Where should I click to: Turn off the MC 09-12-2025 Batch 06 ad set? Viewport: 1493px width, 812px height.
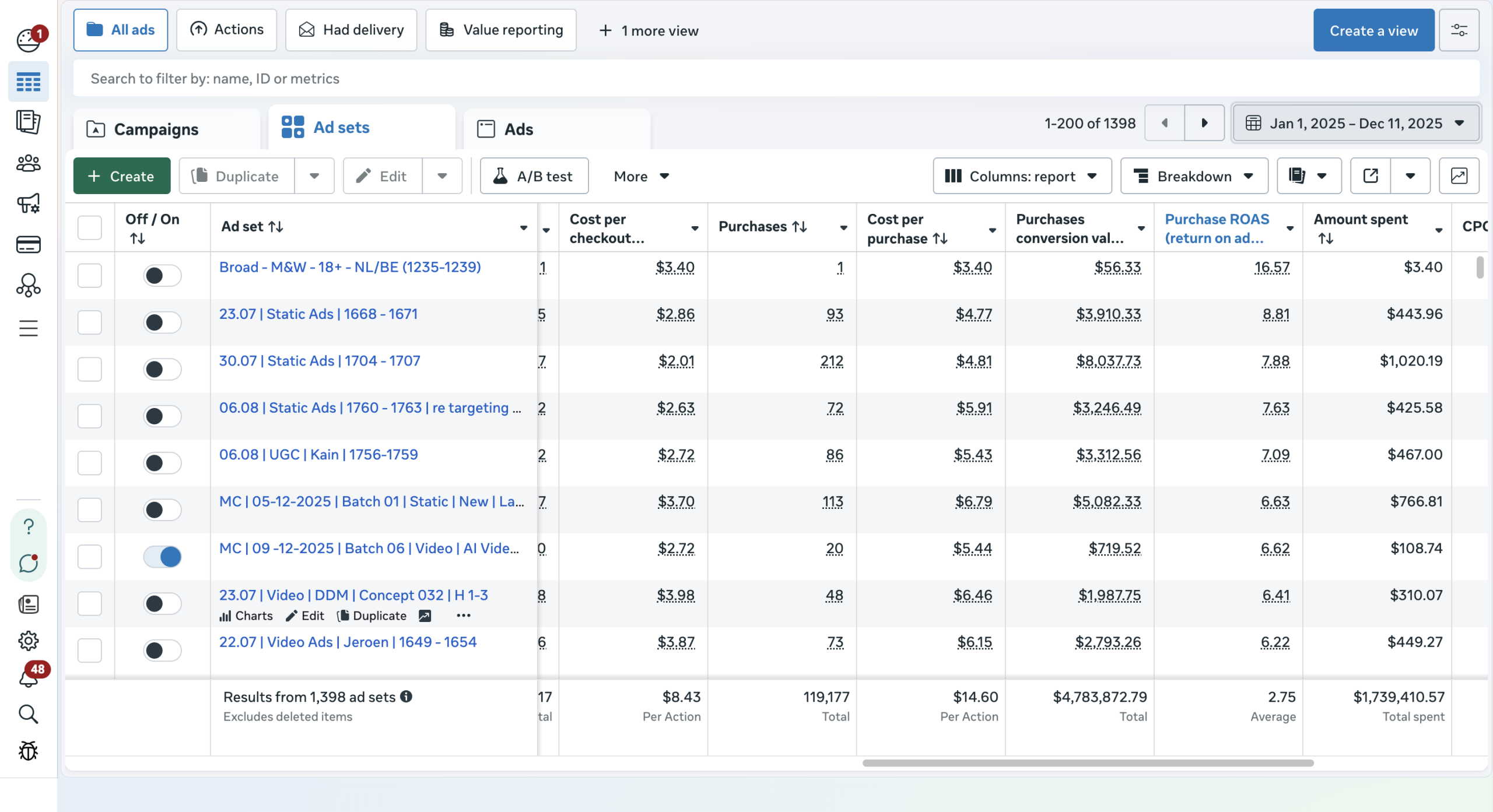tap(162, 557)
